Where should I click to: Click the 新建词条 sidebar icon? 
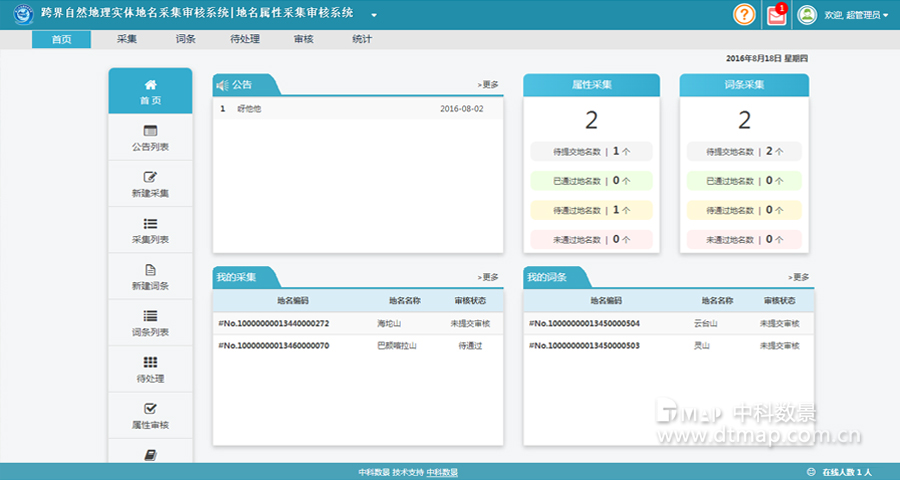pyautogui.click(x=150, y=270)
